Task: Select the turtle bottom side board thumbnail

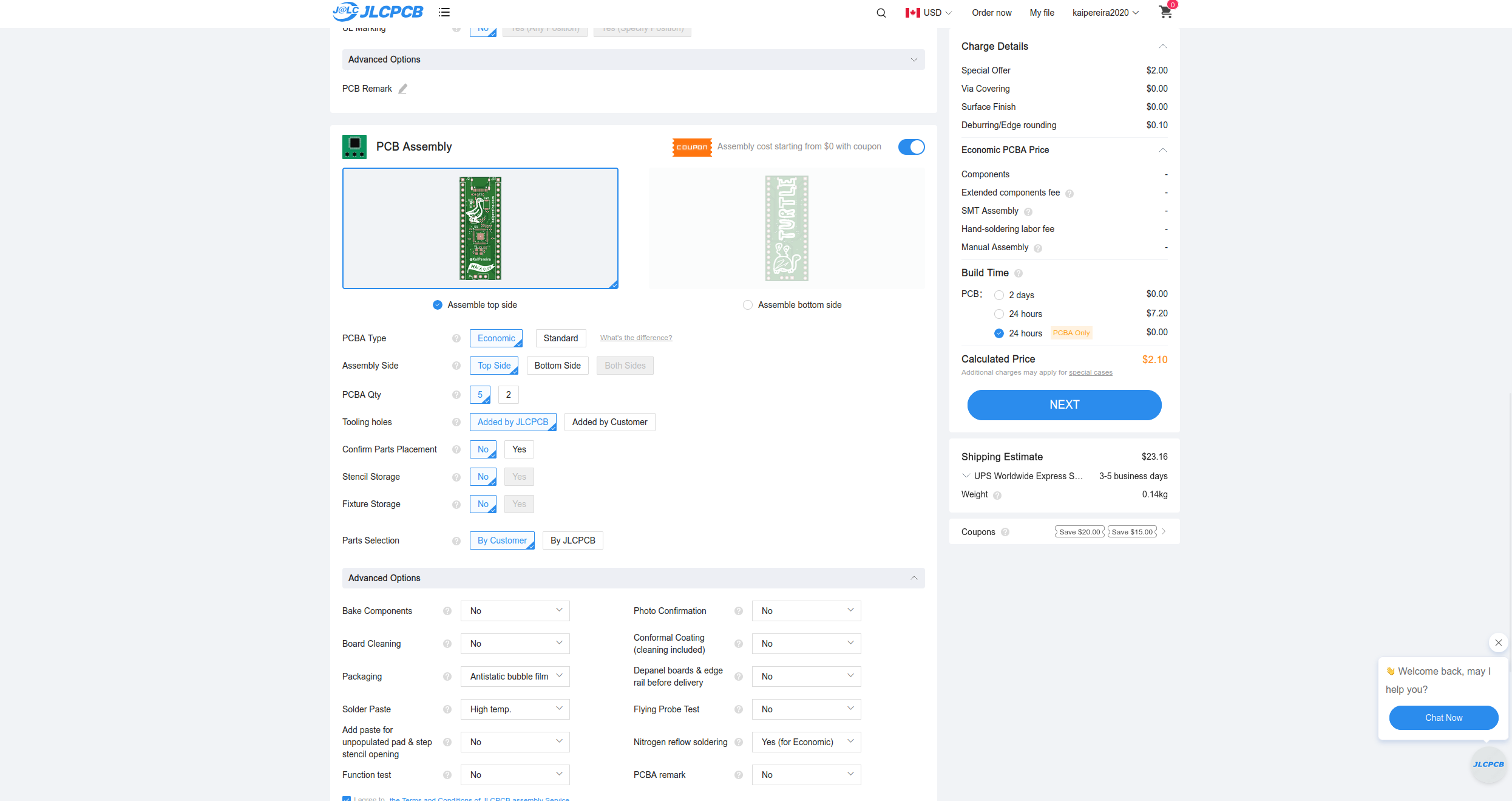Action: click(787, 228)
